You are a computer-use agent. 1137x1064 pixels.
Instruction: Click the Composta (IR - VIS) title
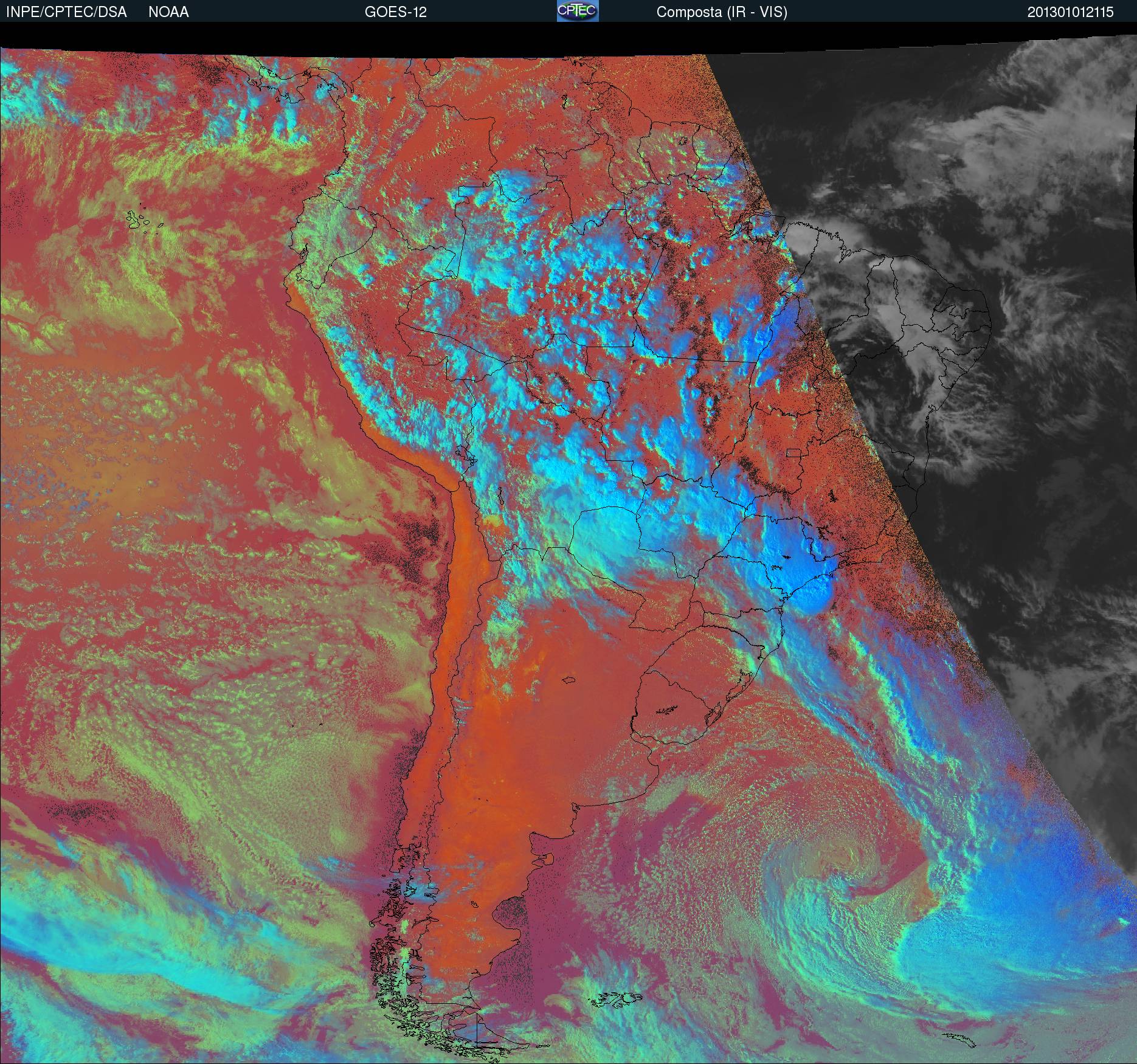pyautogui.click(x=722, y=12)
